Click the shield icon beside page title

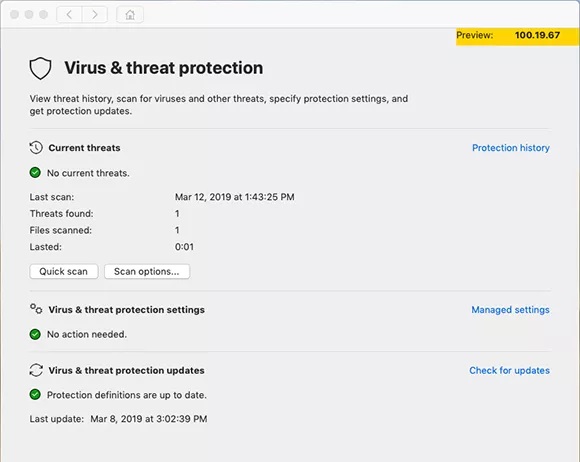[x=40, y=68]
